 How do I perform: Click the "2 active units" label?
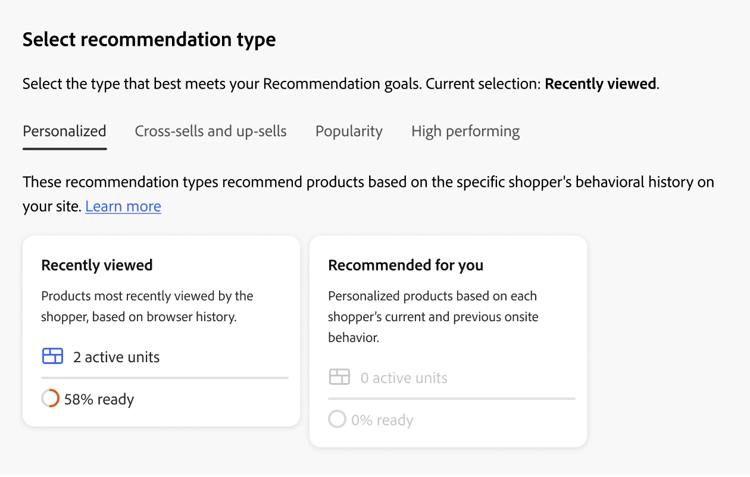click(116, 357)
